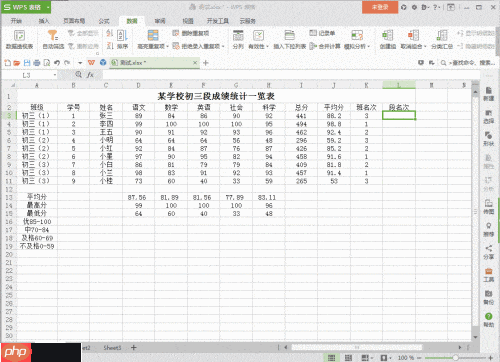Screen dimensions: 500x362
Task: Click the redo arrow icon
Action: 67,63
